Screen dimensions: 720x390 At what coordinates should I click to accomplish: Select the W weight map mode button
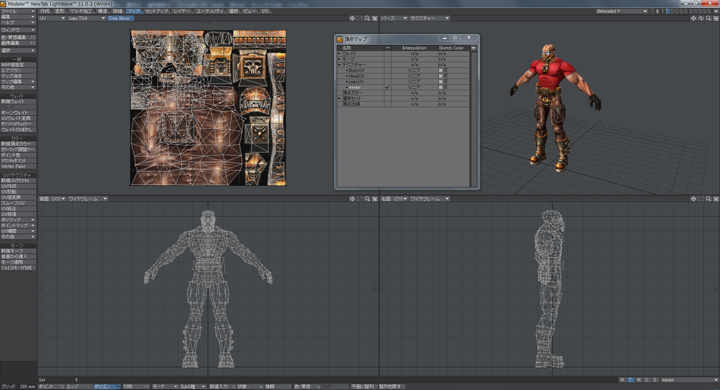pos(622,380)
